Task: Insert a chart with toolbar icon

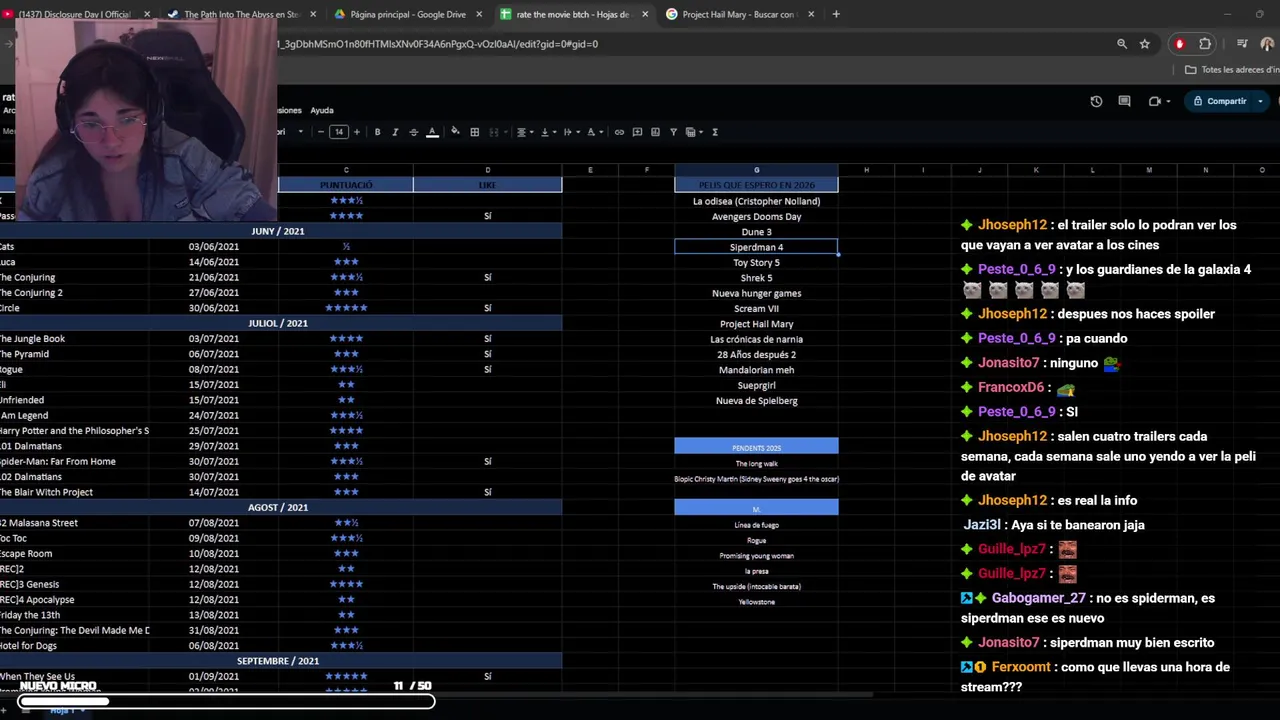Action: pyautogui.click(x=655, y=132)
